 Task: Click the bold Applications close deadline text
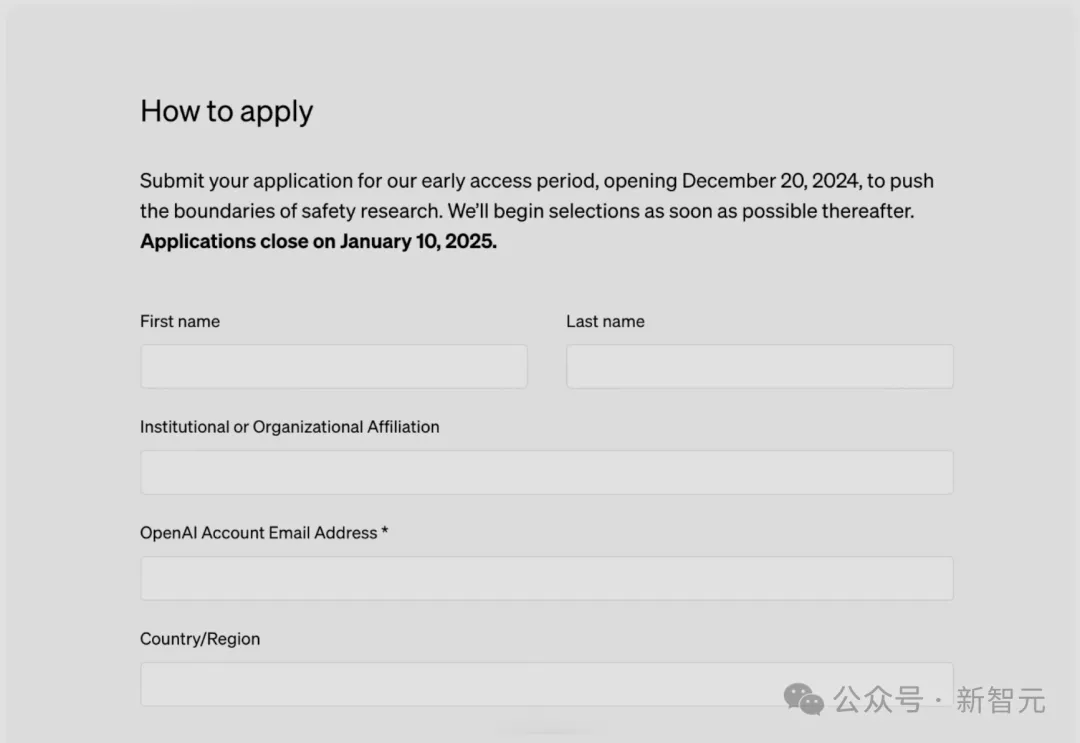click(x=318, y=242)
